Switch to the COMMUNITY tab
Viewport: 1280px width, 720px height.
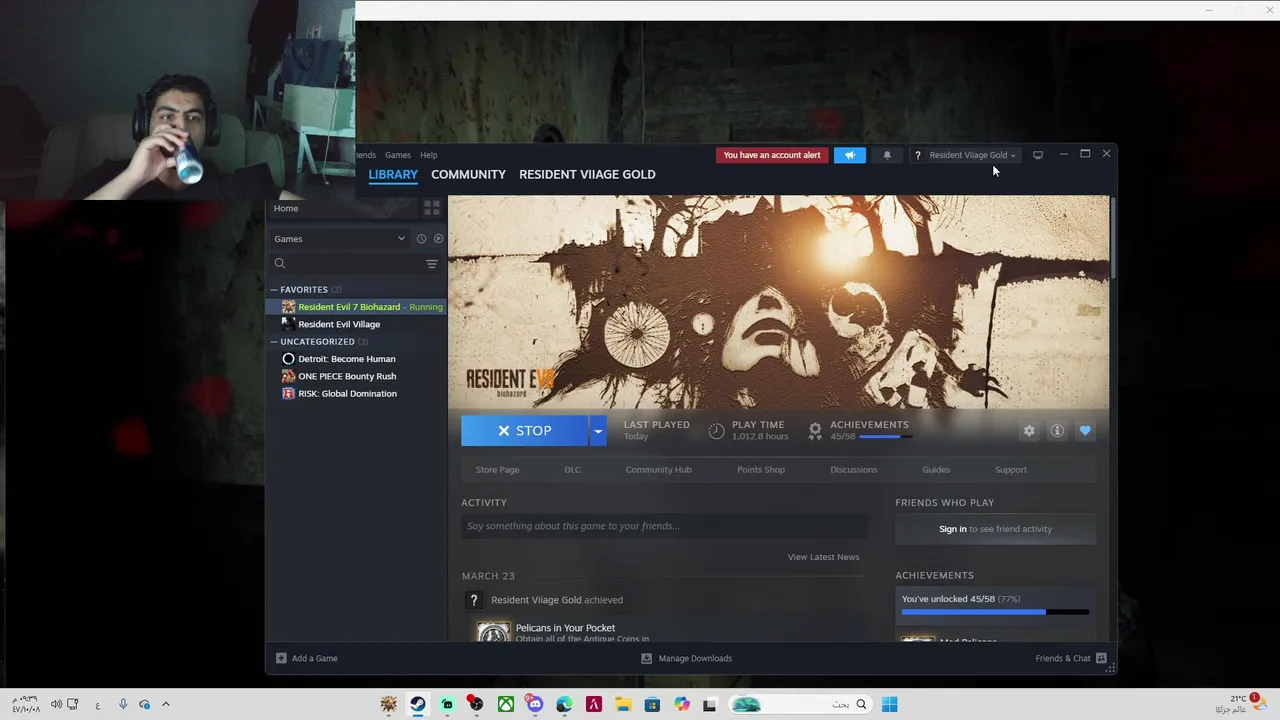(x=468, y=174)
